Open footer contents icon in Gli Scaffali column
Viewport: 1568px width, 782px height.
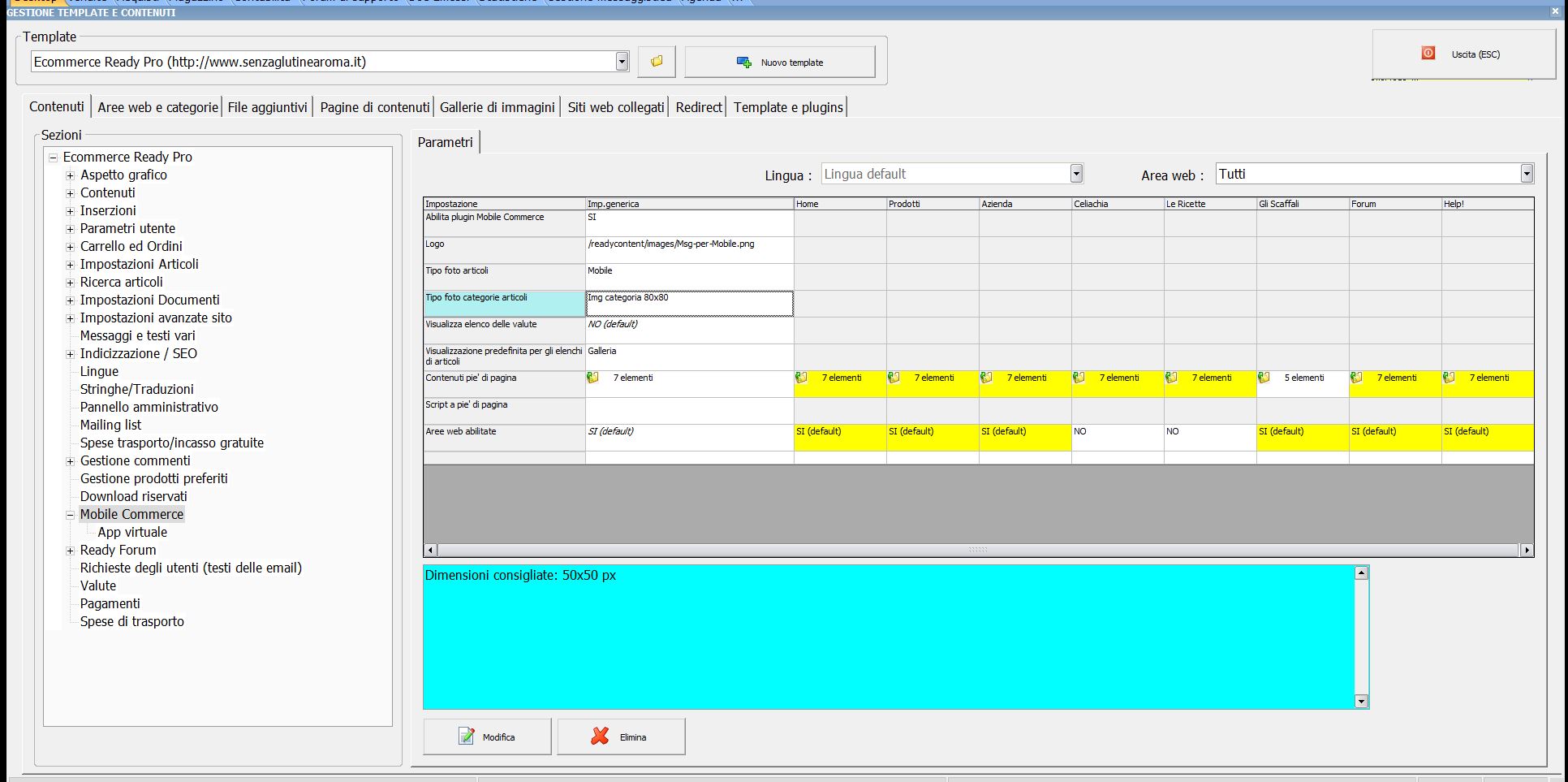click(1264, 378)
